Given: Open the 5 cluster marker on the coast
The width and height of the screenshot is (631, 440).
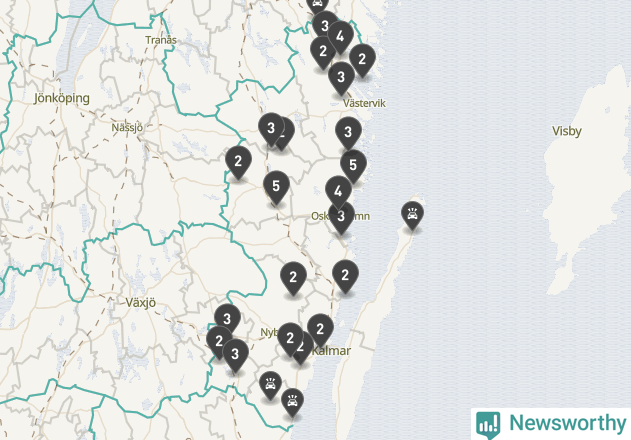Looking at the screenshot, I should (x=352, y=164).
